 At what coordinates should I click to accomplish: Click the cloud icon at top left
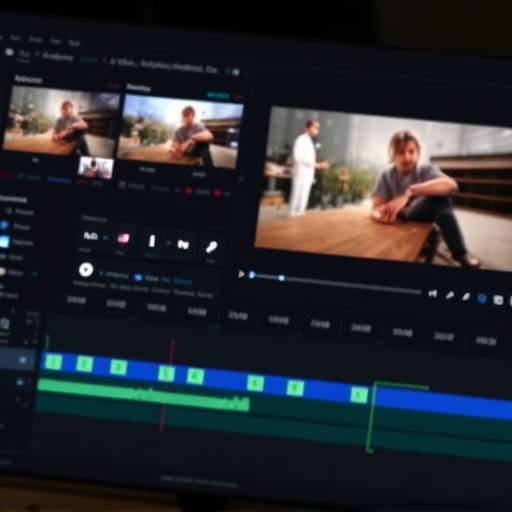(10, 52)
